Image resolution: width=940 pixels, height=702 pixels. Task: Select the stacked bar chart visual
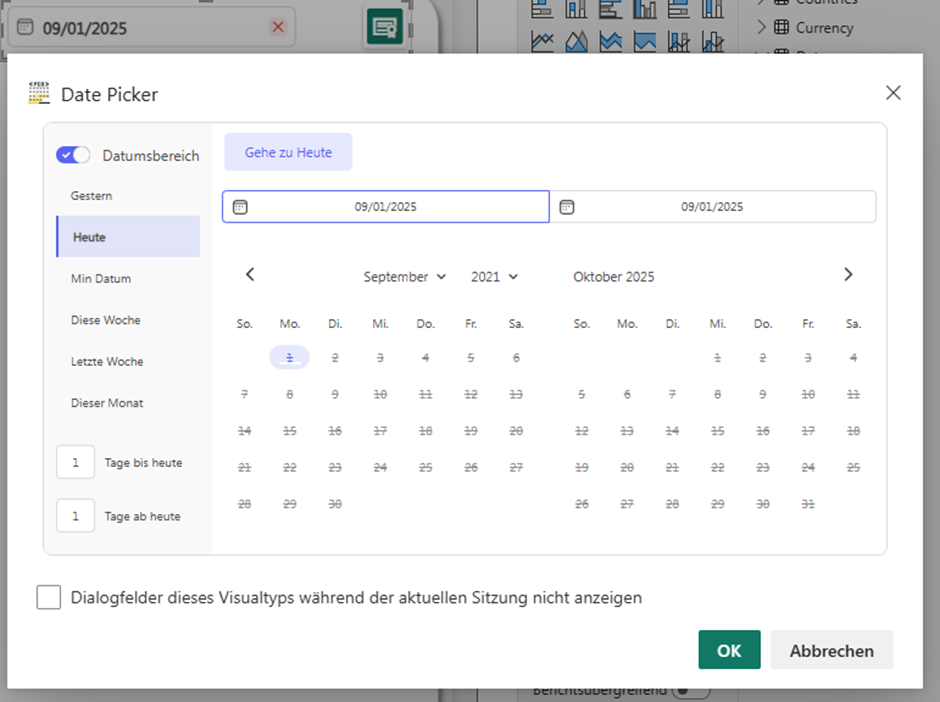point(543,8)
